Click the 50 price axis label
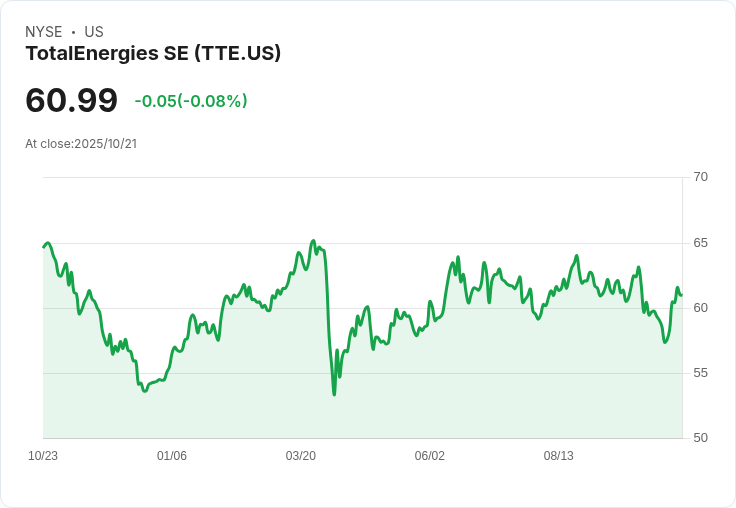Viewport: 736px width, 508px height. point(700,438)
